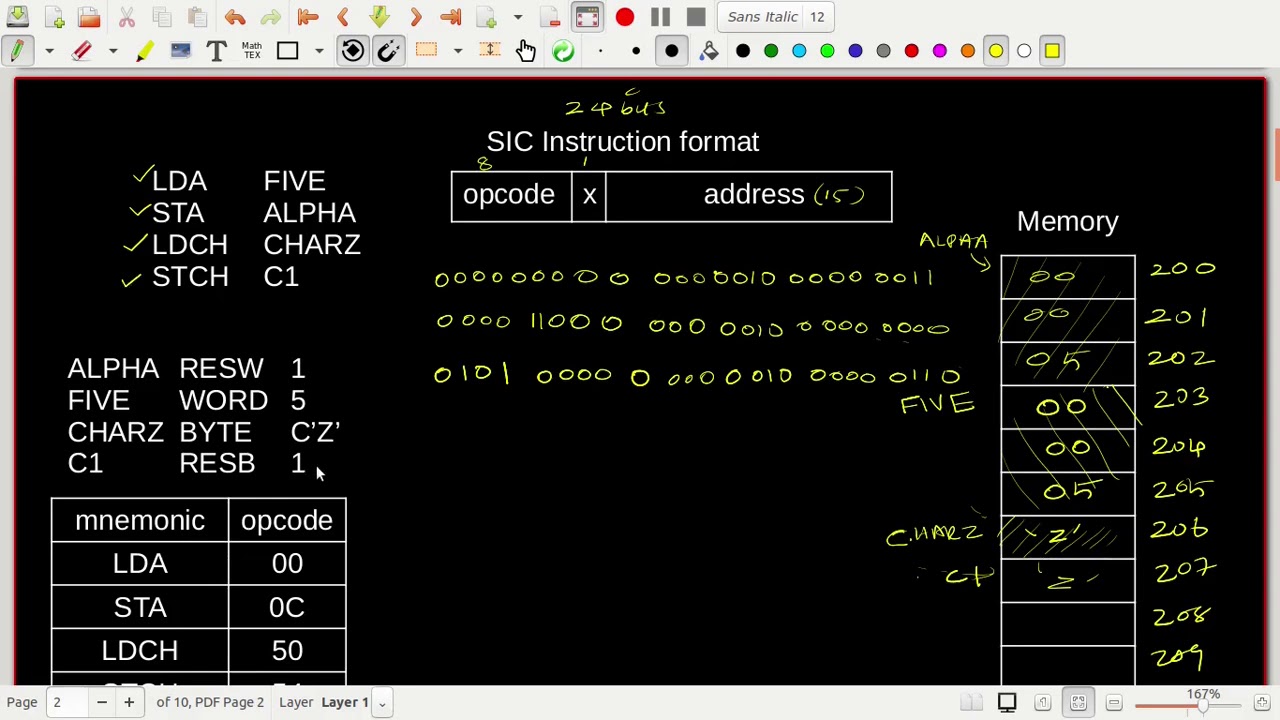
Task: Toggle the Fill bucket option
Action: click(x=709, y=51)
